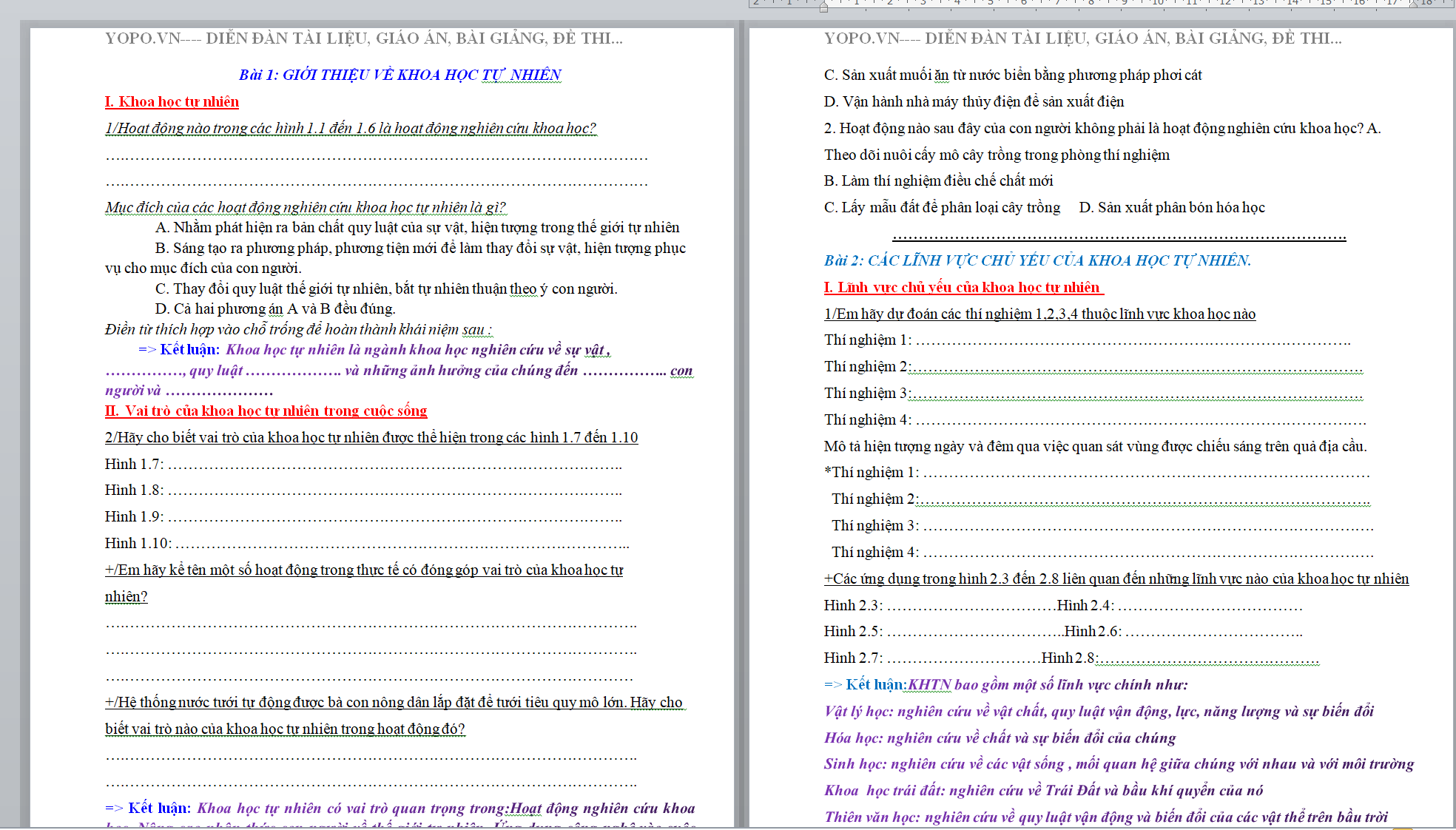Click the 'Hình 1.10:' line
Viewport: 1456px width, 830px height.
367,543
